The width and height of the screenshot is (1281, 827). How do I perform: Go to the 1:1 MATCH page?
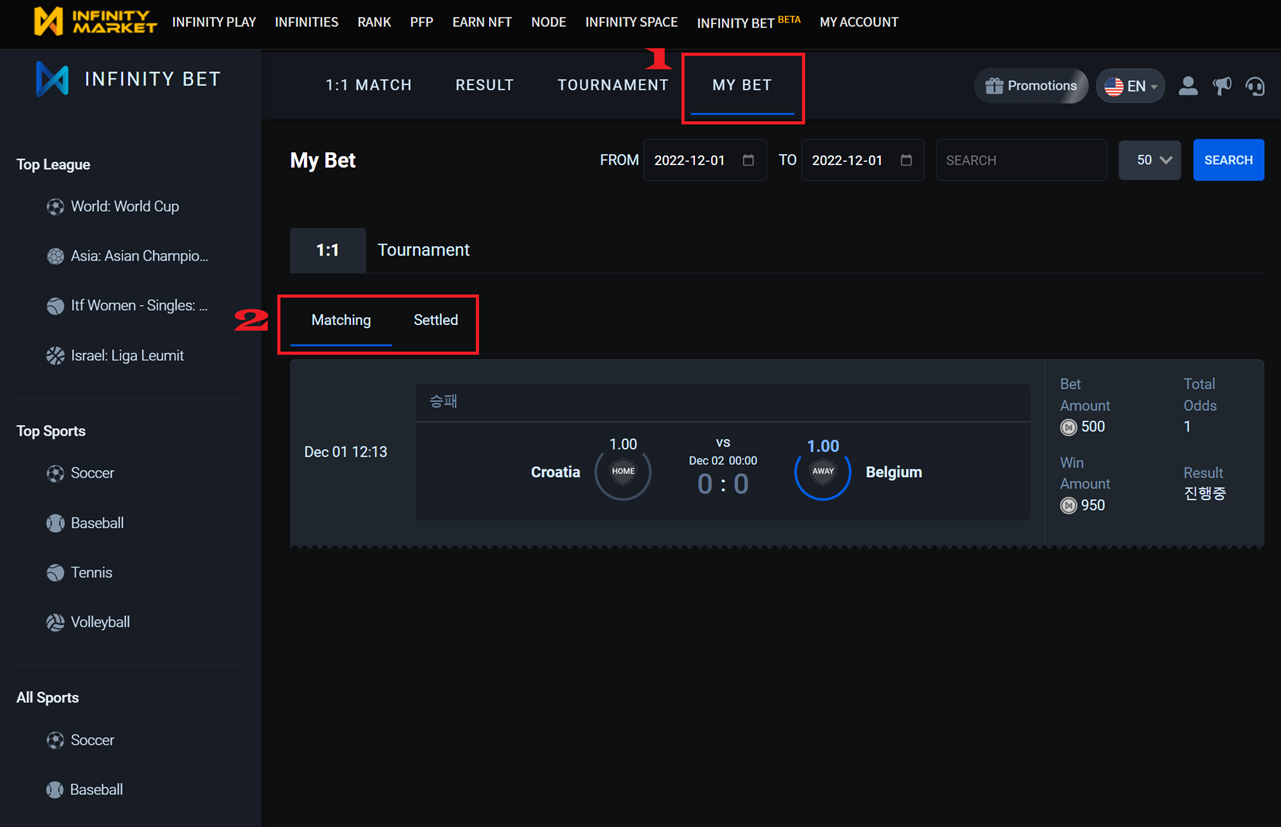pyautogui.click(x=368, y=85)
